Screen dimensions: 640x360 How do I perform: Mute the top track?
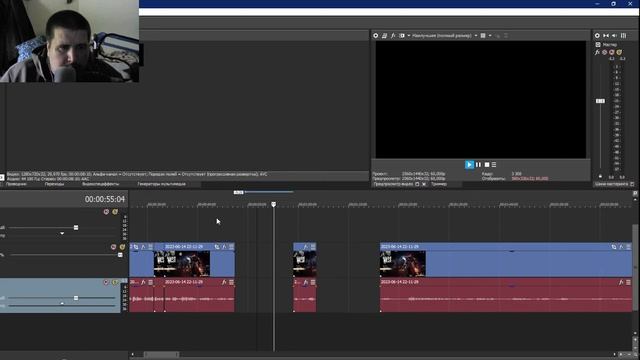(106, 212)
